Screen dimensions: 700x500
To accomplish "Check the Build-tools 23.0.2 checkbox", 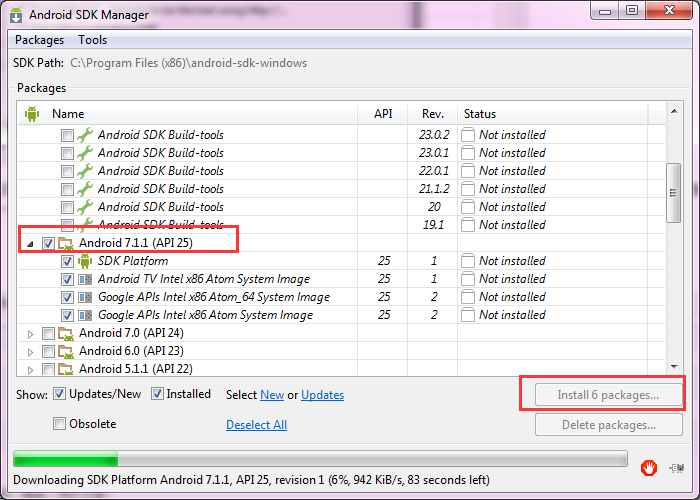I will 67,135.
